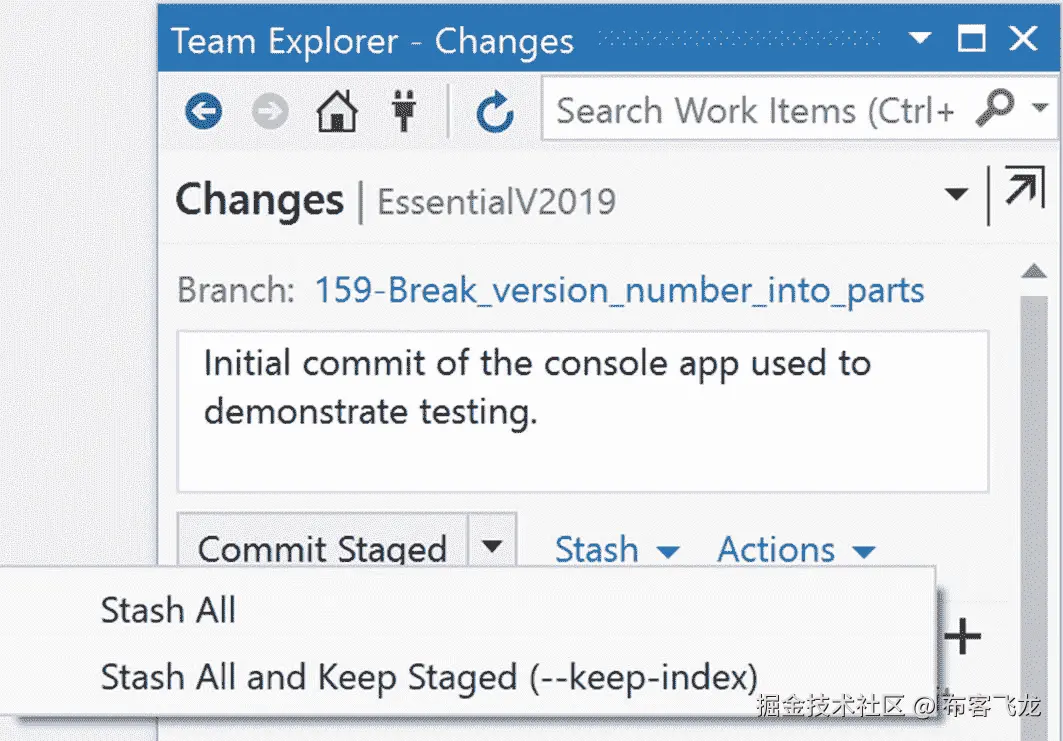
Task: Open Manage Connections plug icon
Action: 404,111
